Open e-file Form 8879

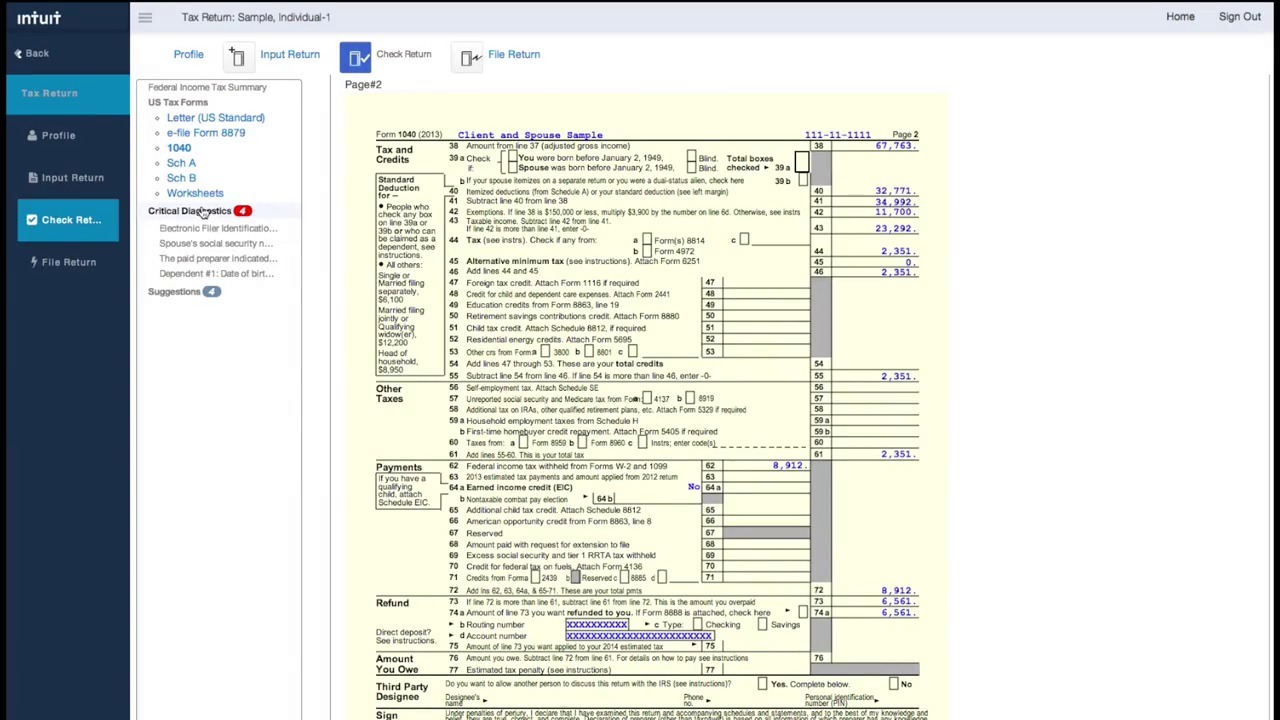(205, 133)
